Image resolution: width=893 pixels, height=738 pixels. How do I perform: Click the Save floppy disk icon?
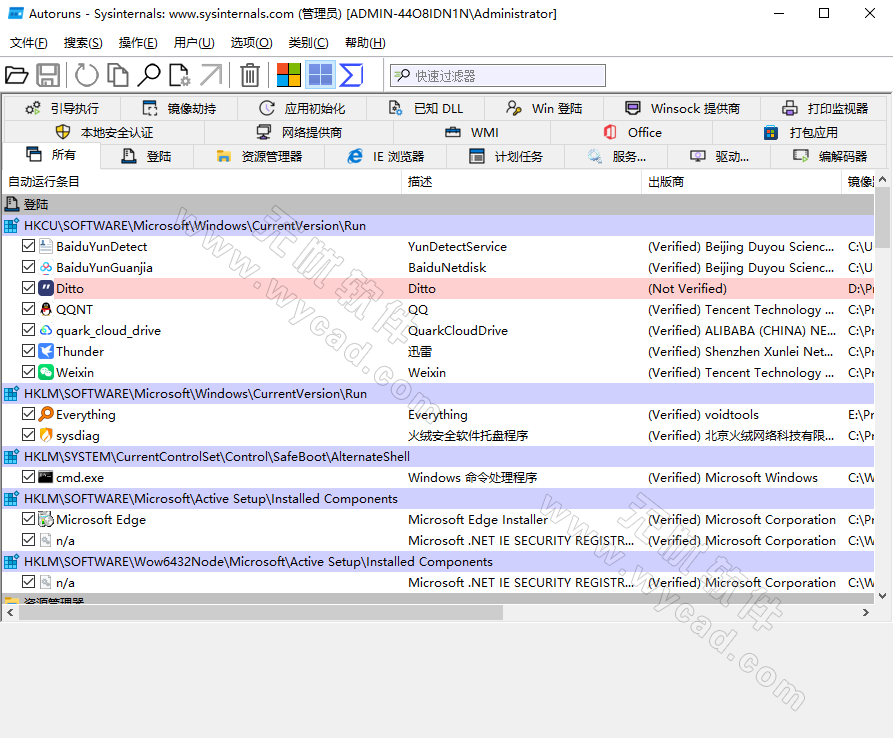(x=48, y=75)
